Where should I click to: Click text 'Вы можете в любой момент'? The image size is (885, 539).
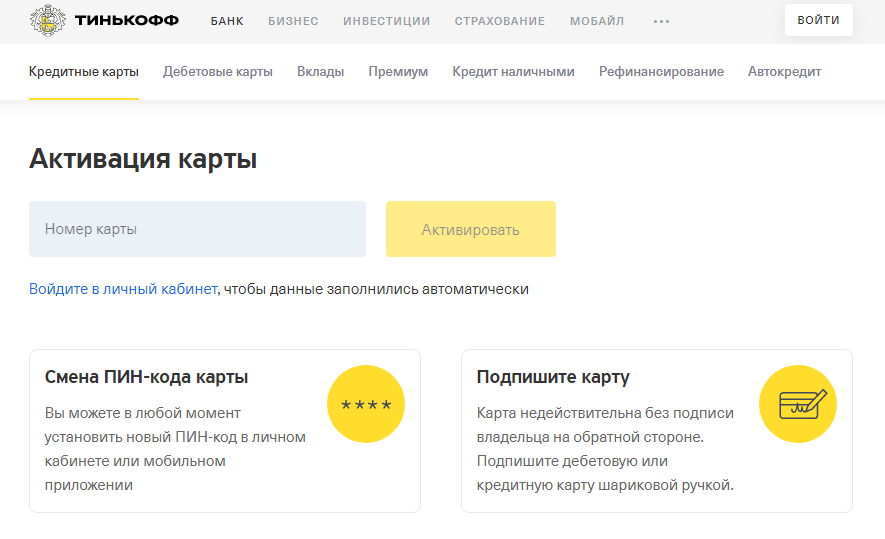pos(142,413)
